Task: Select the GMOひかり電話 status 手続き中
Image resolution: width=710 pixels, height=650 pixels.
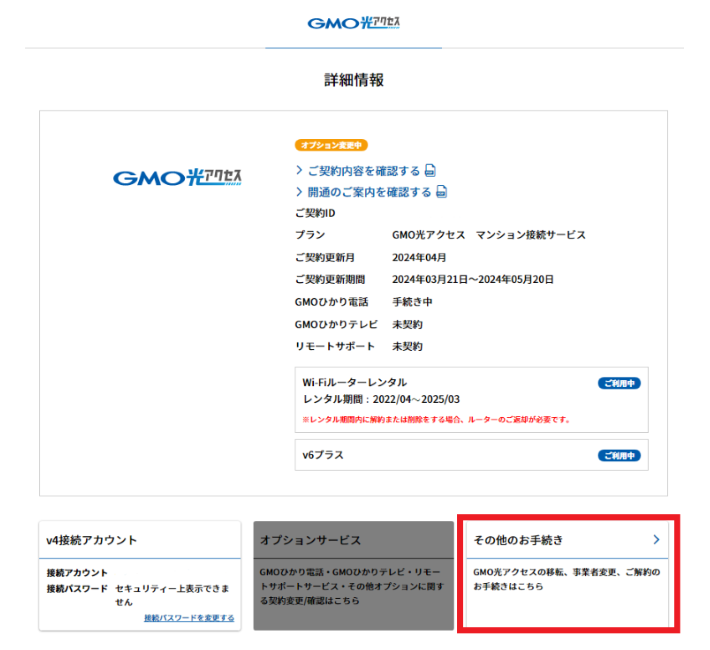Action: coord(412,302)
